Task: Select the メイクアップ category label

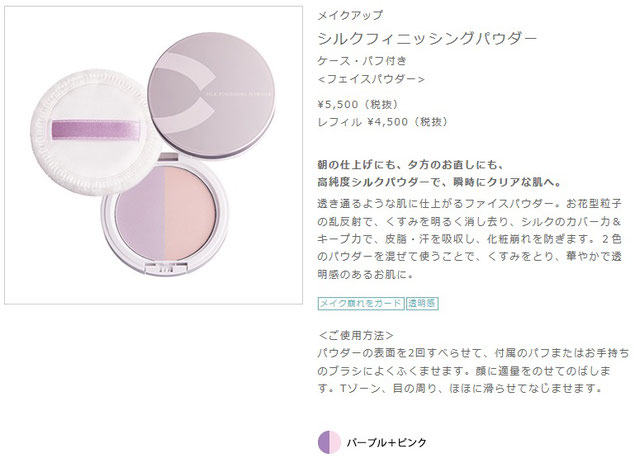Action: click(350, 15)
